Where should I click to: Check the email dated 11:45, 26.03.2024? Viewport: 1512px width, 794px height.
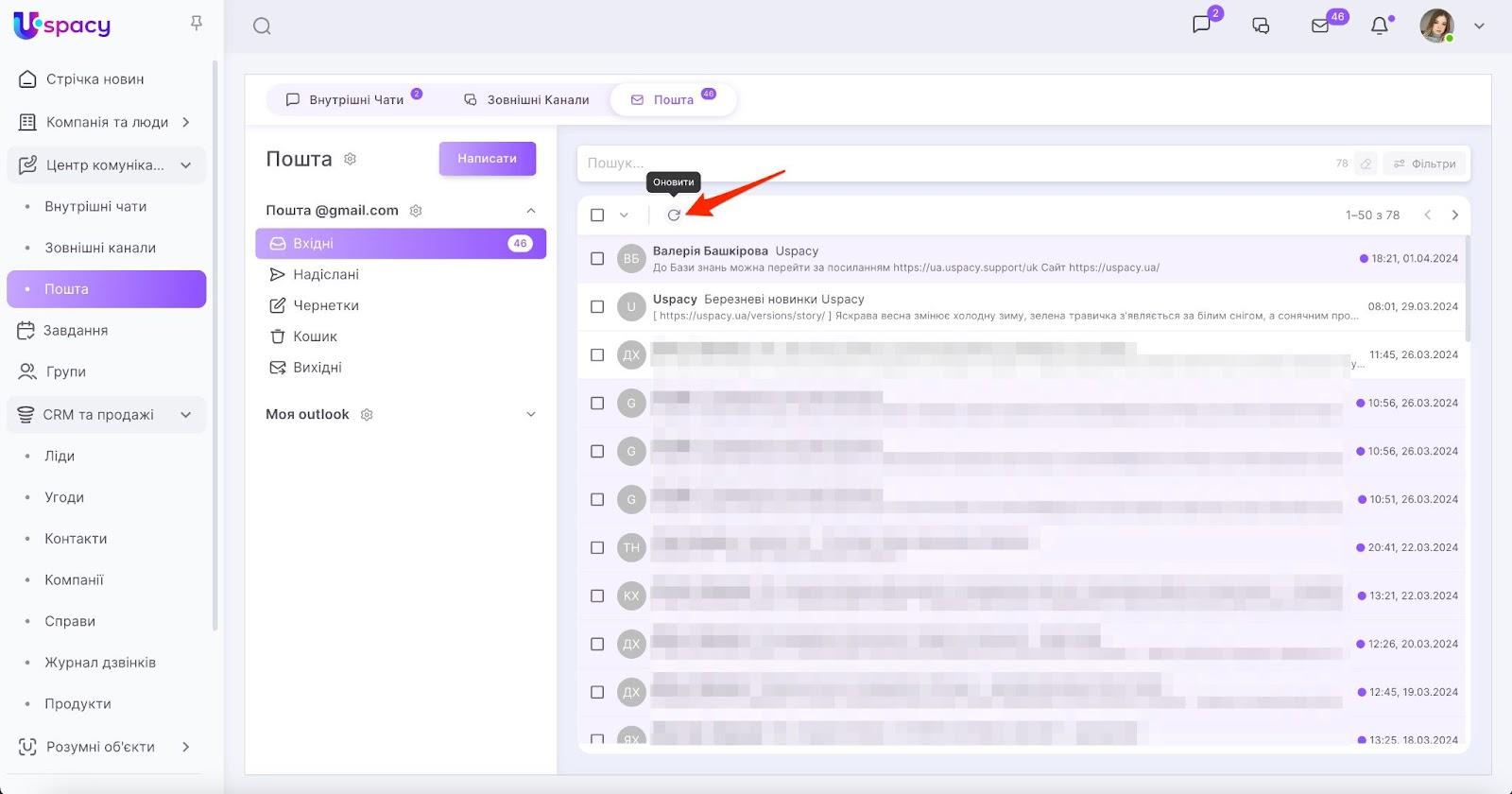click(x=597, y=355)
